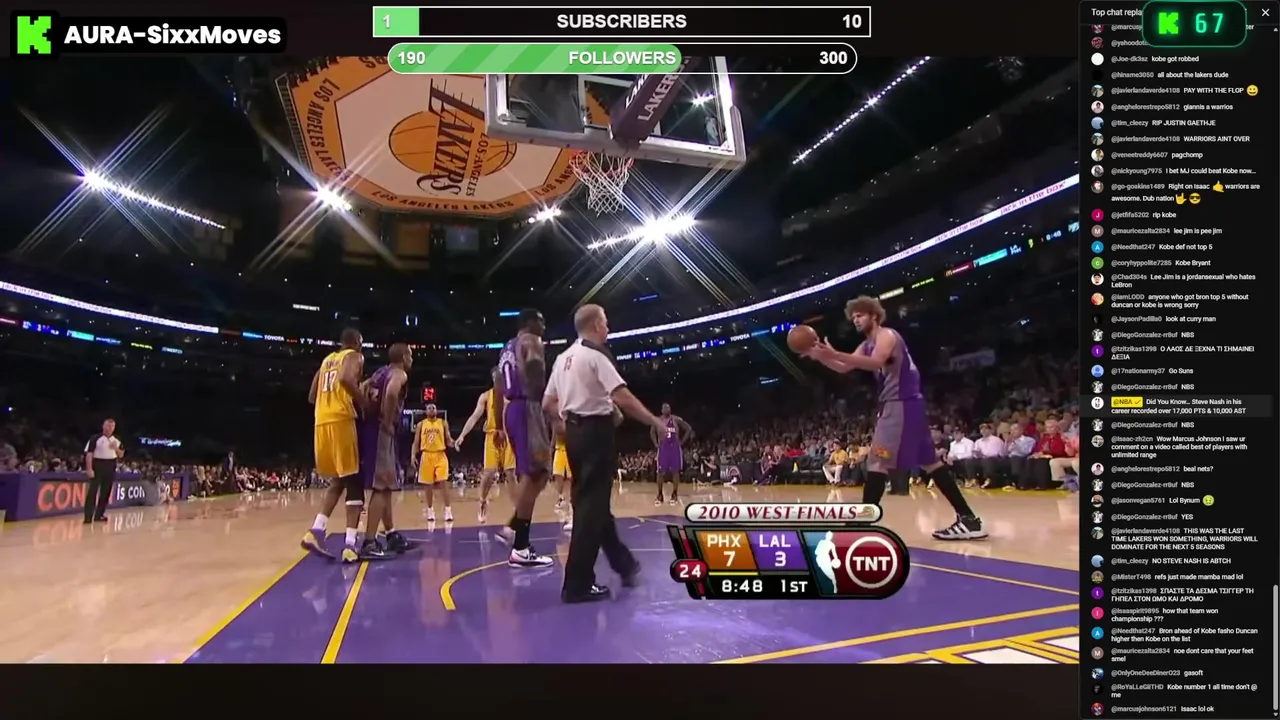Open avatar beside 'giannis a warrios' message

(x=1097, y=107)
